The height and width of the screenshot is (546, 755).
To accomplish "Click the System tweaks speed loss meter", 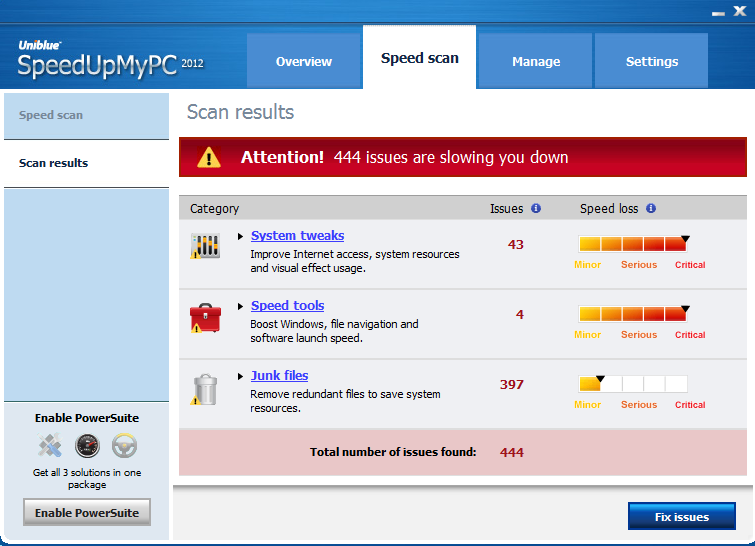I will point(633,244).
